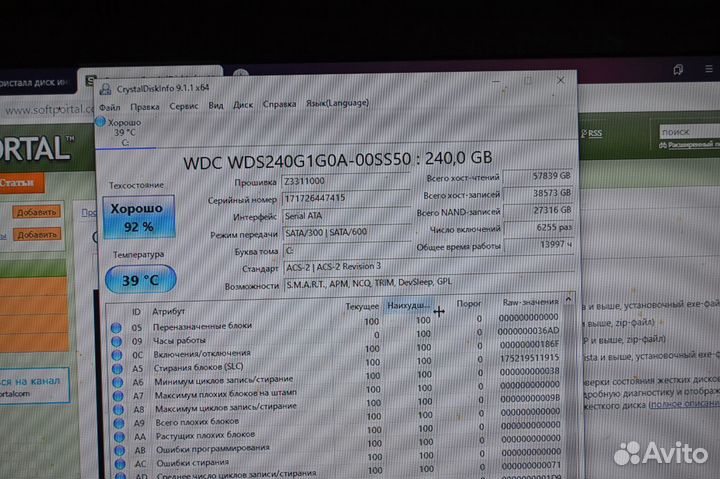720x479 pixels.
Task: Click status icon of A5 Стирания блоков (SLC)
Action: (118, 369)
